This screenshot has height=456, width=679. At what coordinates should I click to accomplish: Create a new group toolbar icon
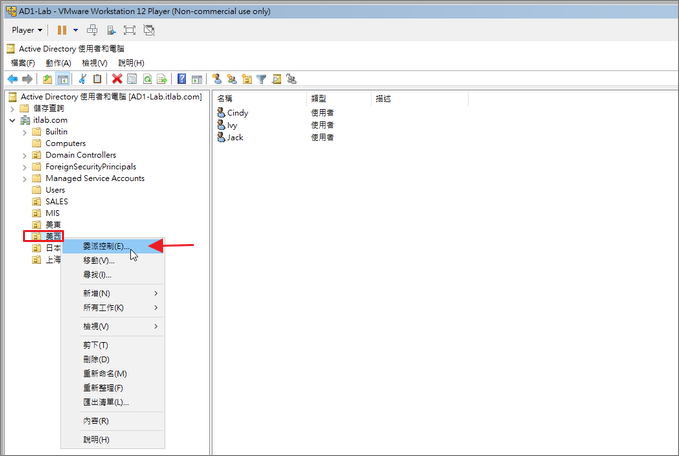point(232,79)
